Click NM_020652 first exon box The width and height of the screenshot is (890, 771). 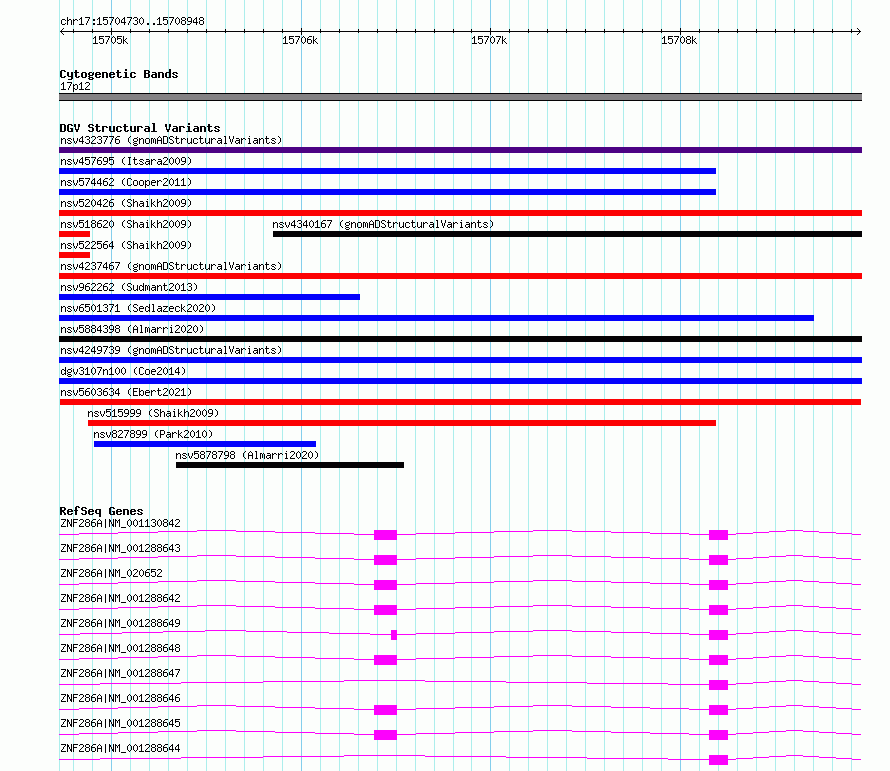pos(385,585)
